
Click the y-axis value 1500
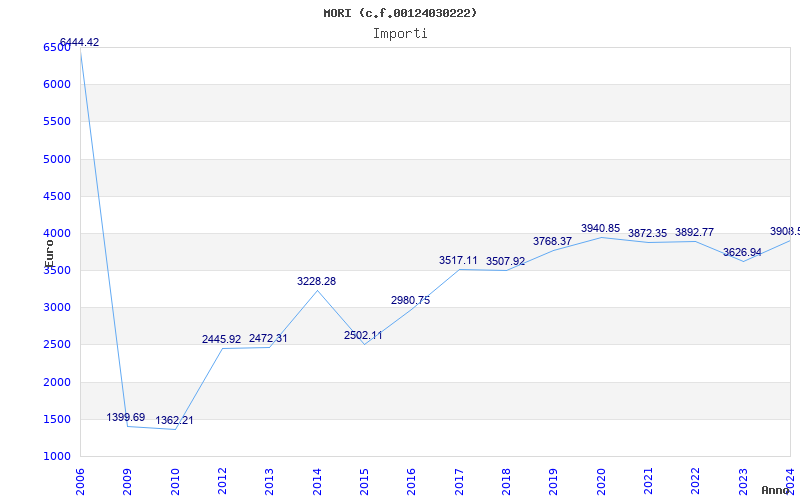coord(57,419)
